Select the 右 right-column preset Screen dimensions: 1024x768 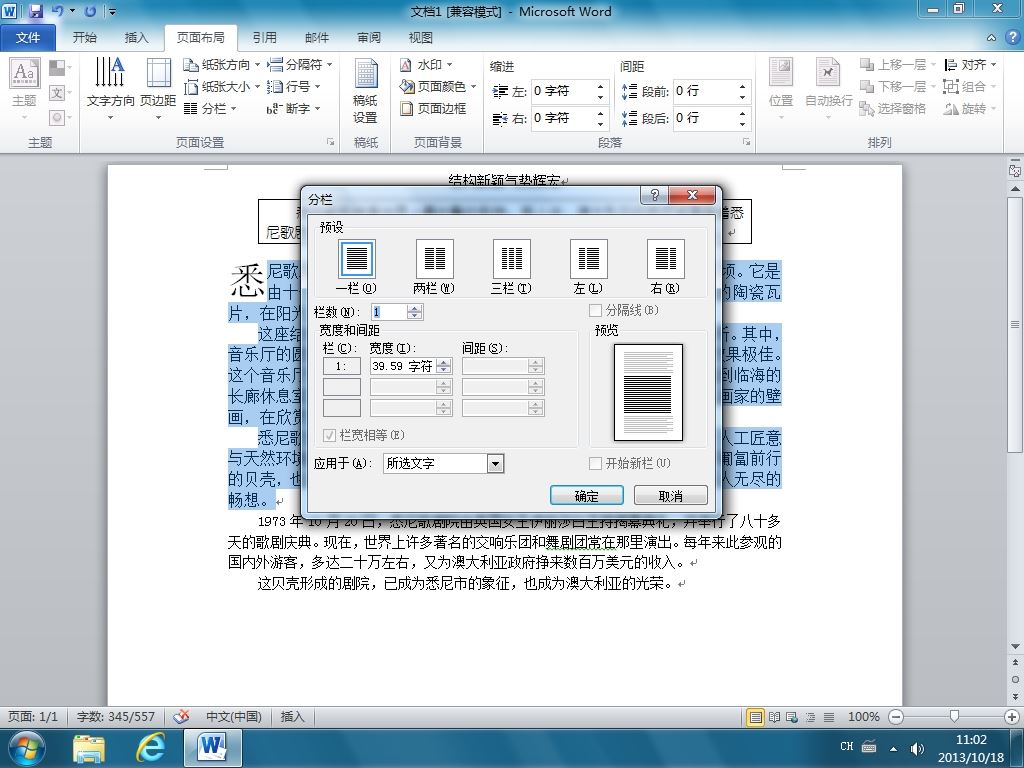click(x=665, y=259)
